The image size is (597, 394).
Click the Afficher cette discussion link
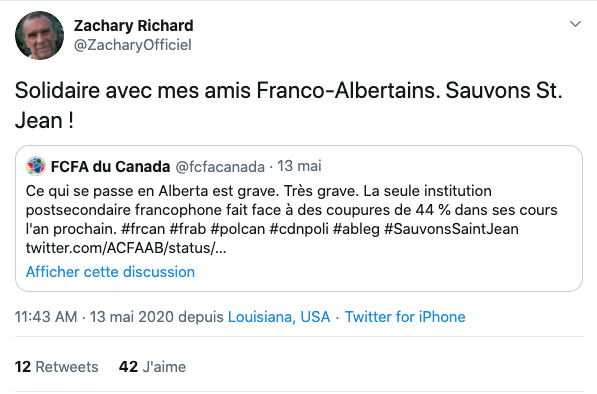(x=110, y=272)
